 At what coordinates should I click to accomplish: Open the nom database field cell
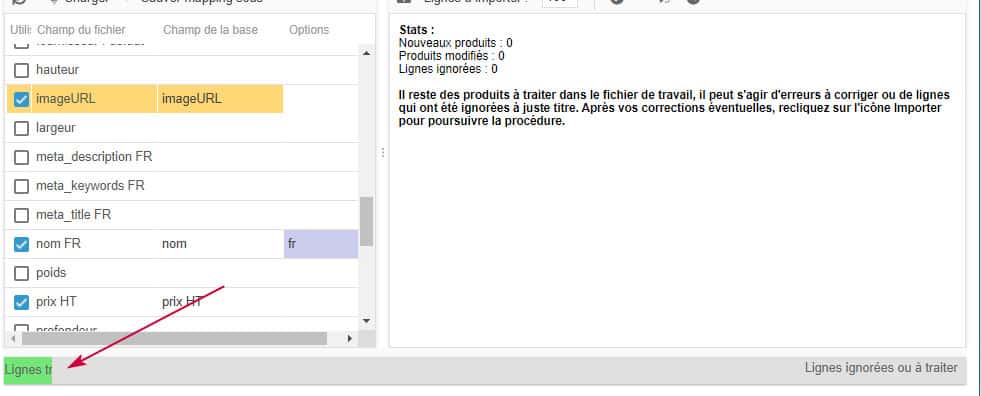pyautogui.click(x=220, y=244)
